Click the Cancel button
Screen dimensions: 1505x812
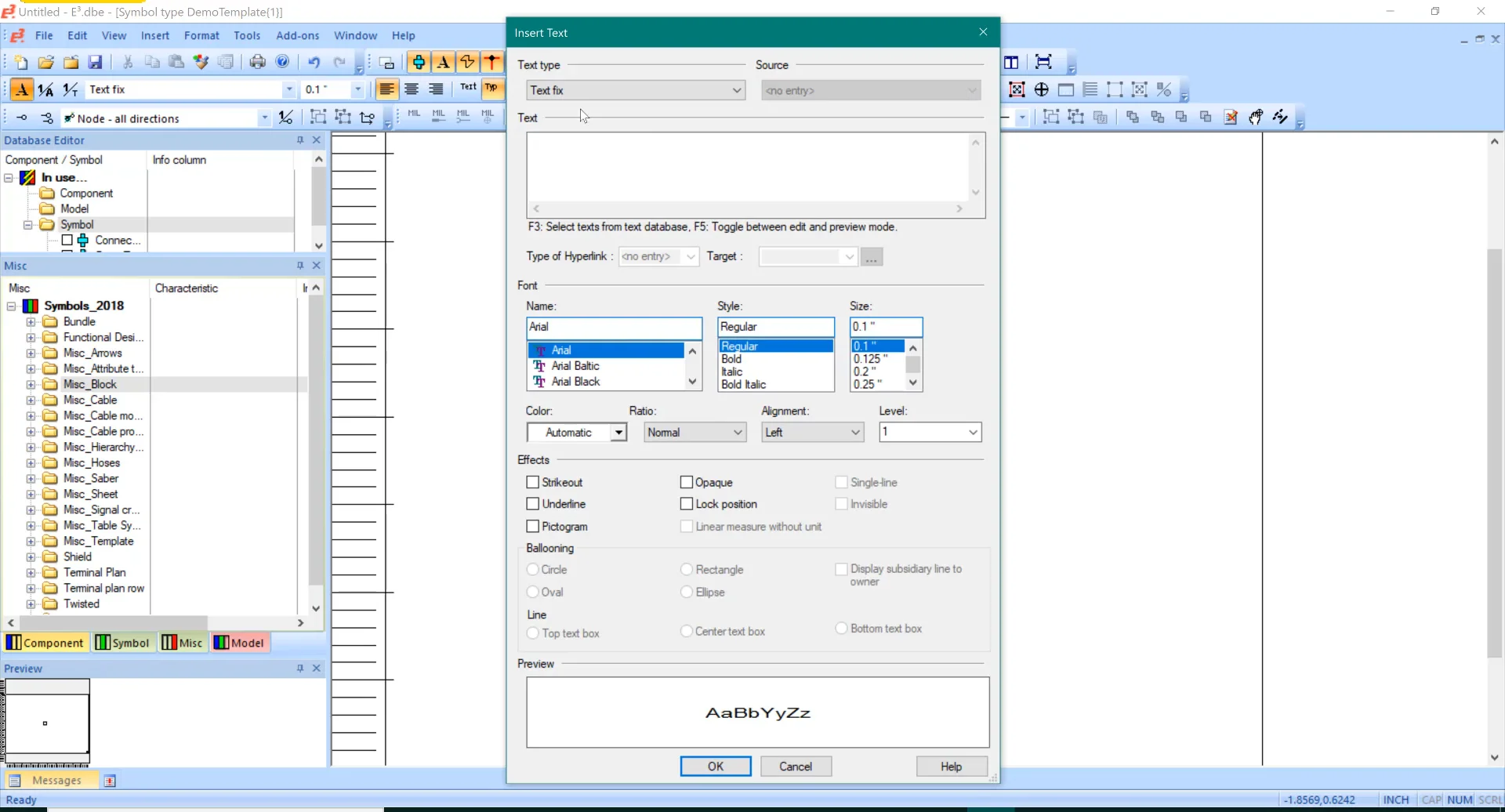795,767
